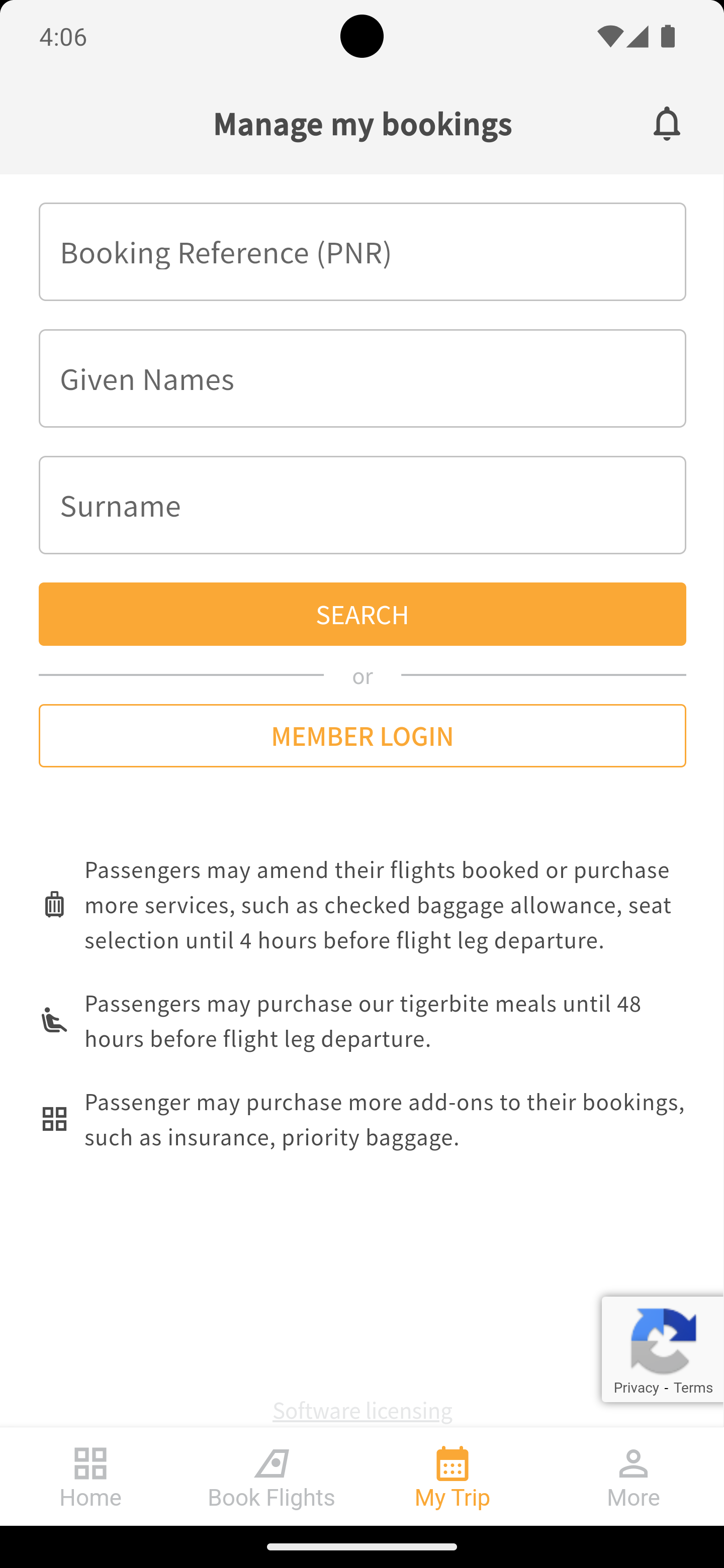Screen dimensions: 724x1568
Task: Focus the Surname input field
Action: pyautogui.click(x=363, y=505)
